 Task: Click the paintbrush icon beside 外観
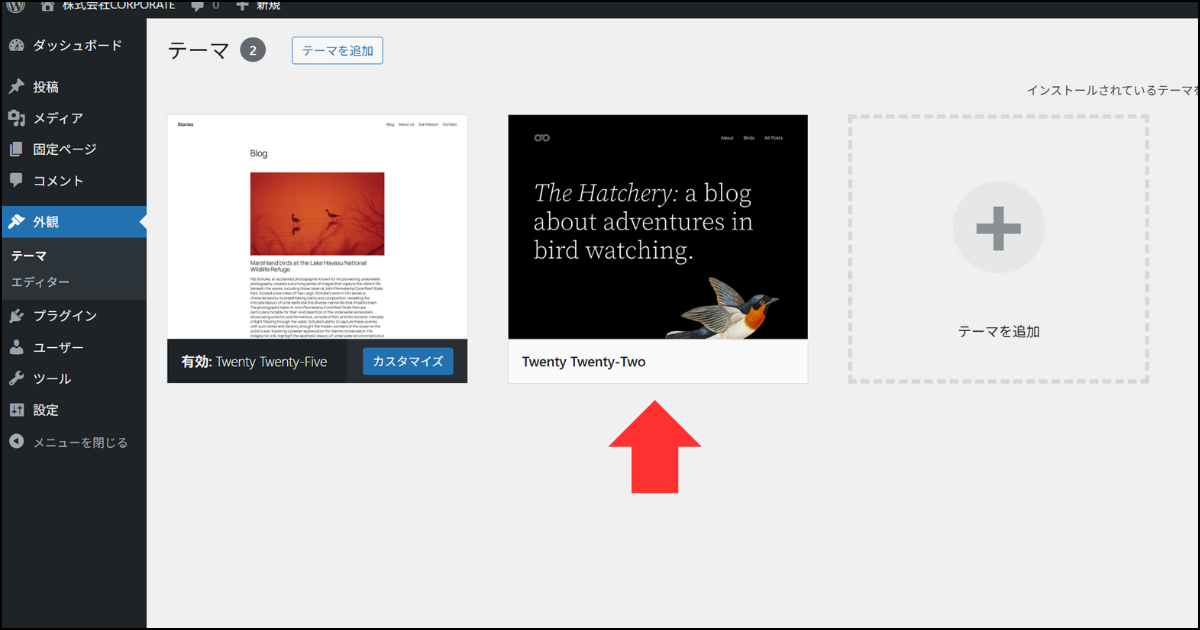point(17,222)
